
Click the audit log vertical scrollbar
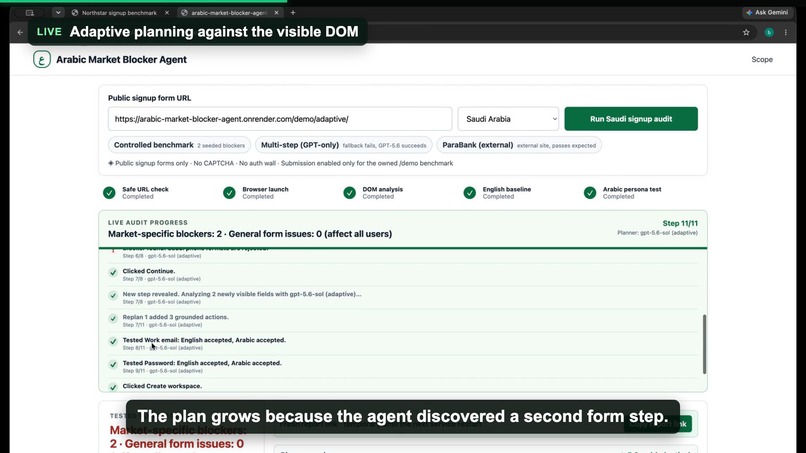pyautogui.click(x=704, y=344)
